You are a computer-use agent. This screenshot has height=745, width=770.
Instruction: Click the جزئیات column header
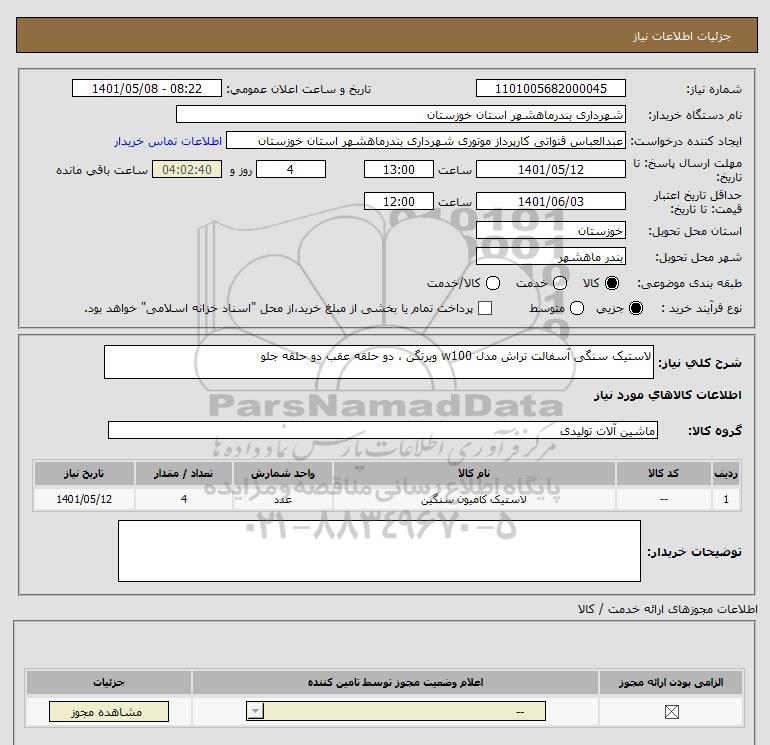click(x=109, y=683)
